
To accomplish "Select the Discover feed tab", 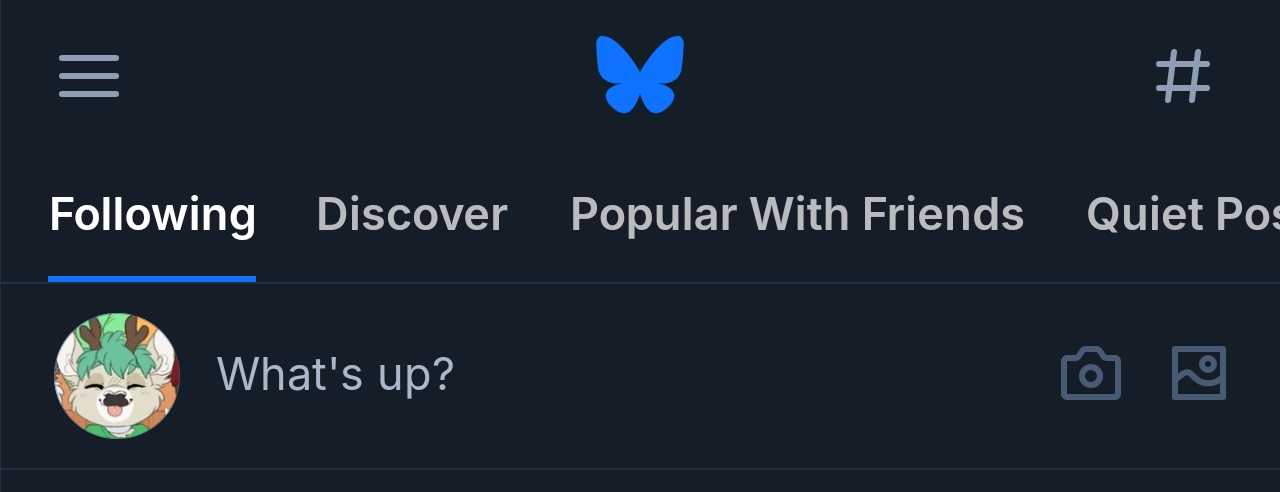I will click(x=412, y=214).
